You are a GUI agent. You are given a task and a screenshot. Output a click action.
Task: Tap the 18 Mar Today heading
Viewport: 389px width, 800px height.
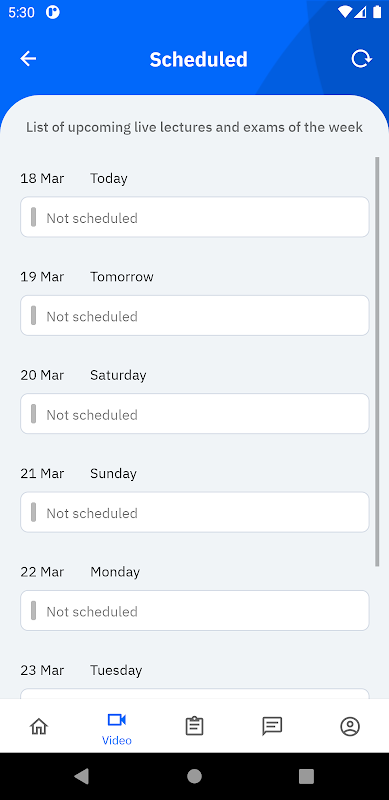click(74, 178)
